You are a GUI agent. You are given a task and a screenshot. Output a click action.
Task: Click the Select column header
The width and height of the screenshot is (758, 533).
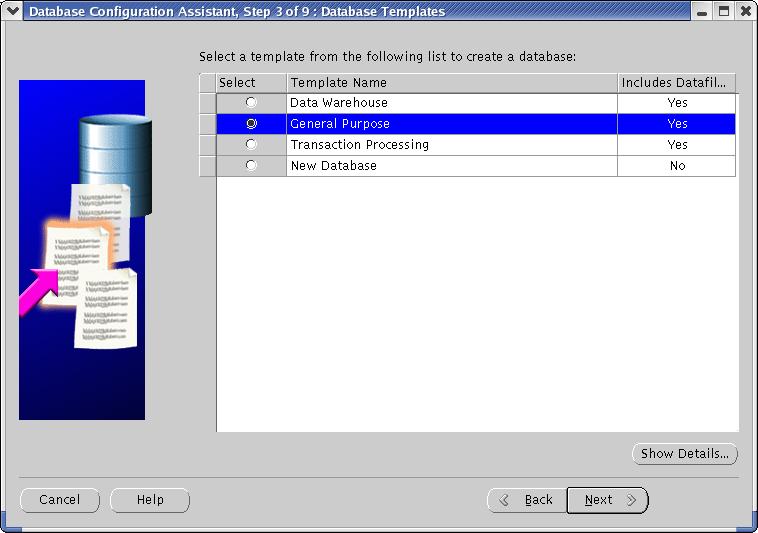coord(251,83)
